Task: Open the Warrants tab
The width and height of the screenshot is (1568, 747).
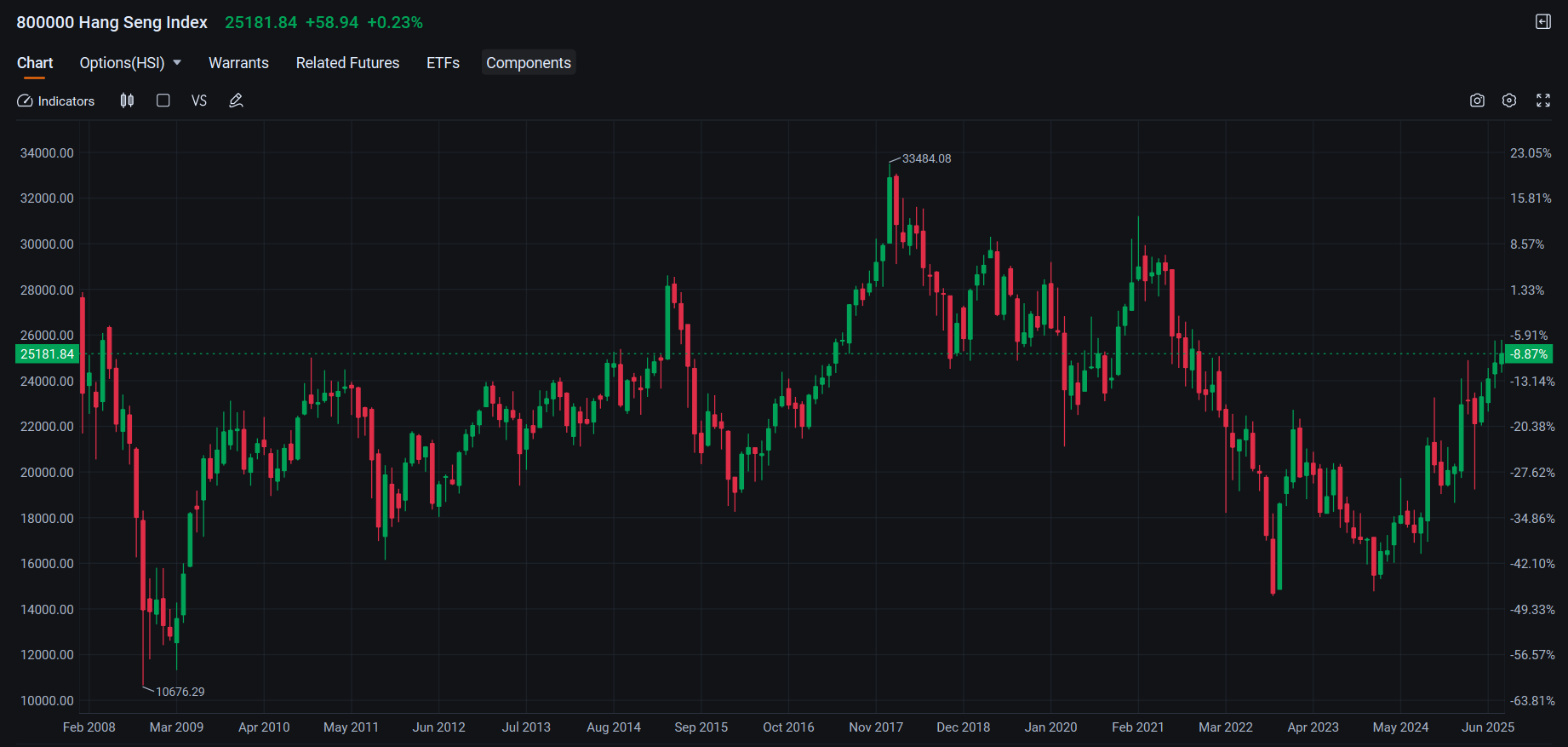Action: pos(238,63)
